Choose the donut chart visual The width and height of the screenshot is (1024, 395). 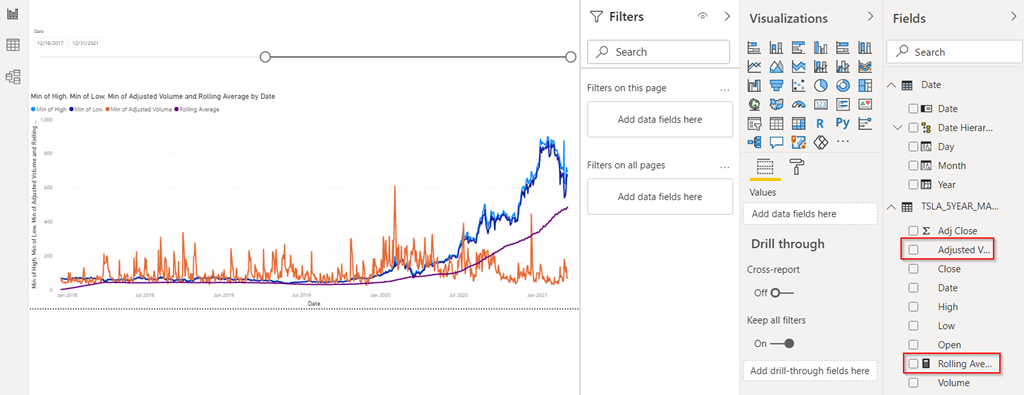[x=843, y=86]
